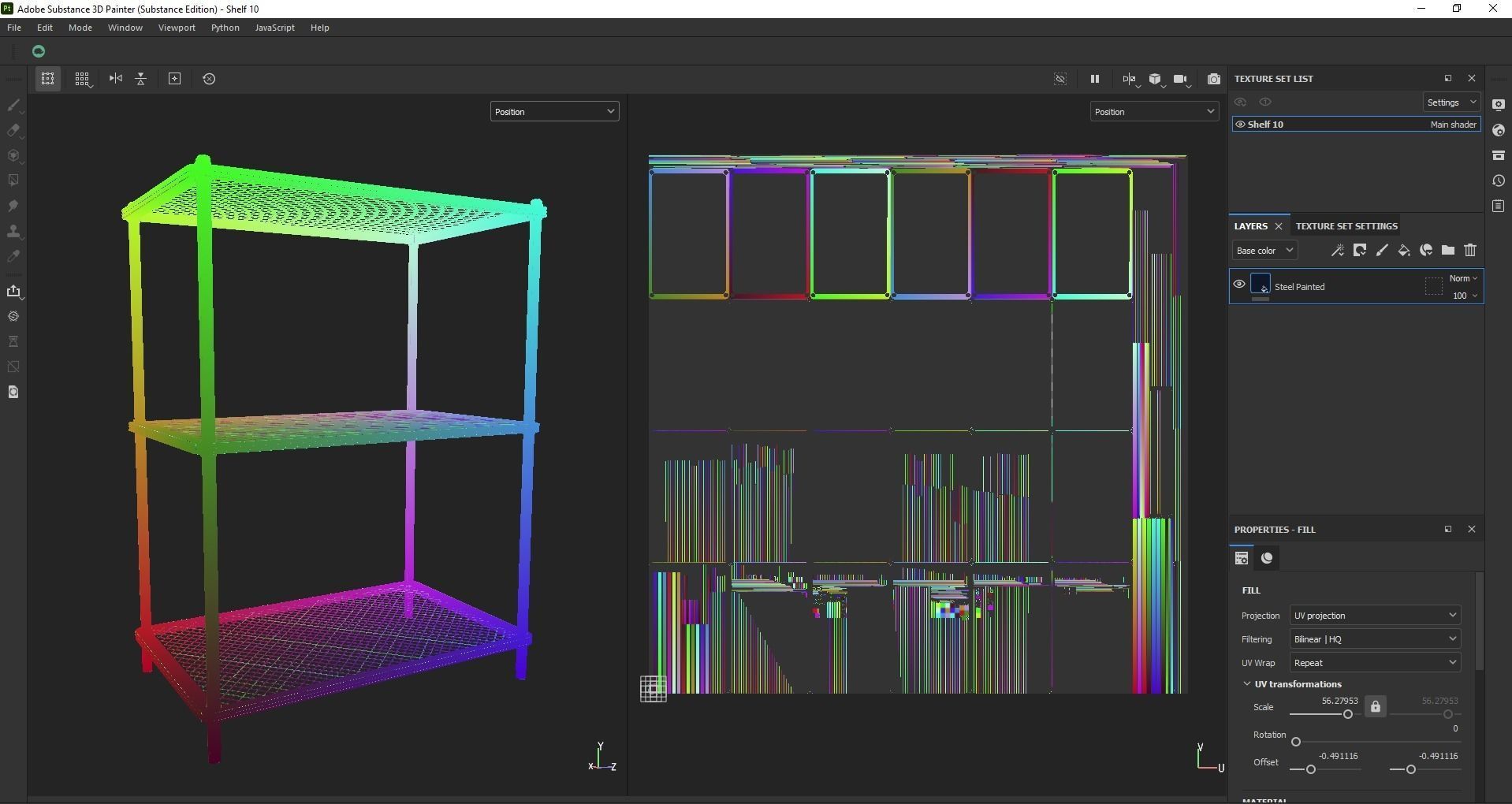Open the 3D viewport Position channel dropdown
This screenshot has width=1512, height=804.
pyautogui.click(x=554, y=112)
